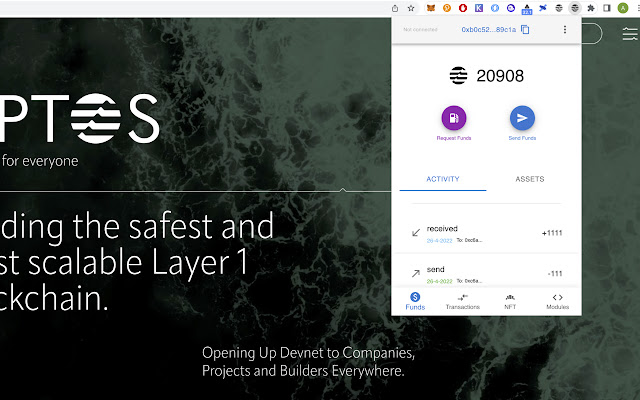Open the Extensions puzzle piece menu
The width and height of the screenshot is (640, 400).
coord(591,8)
